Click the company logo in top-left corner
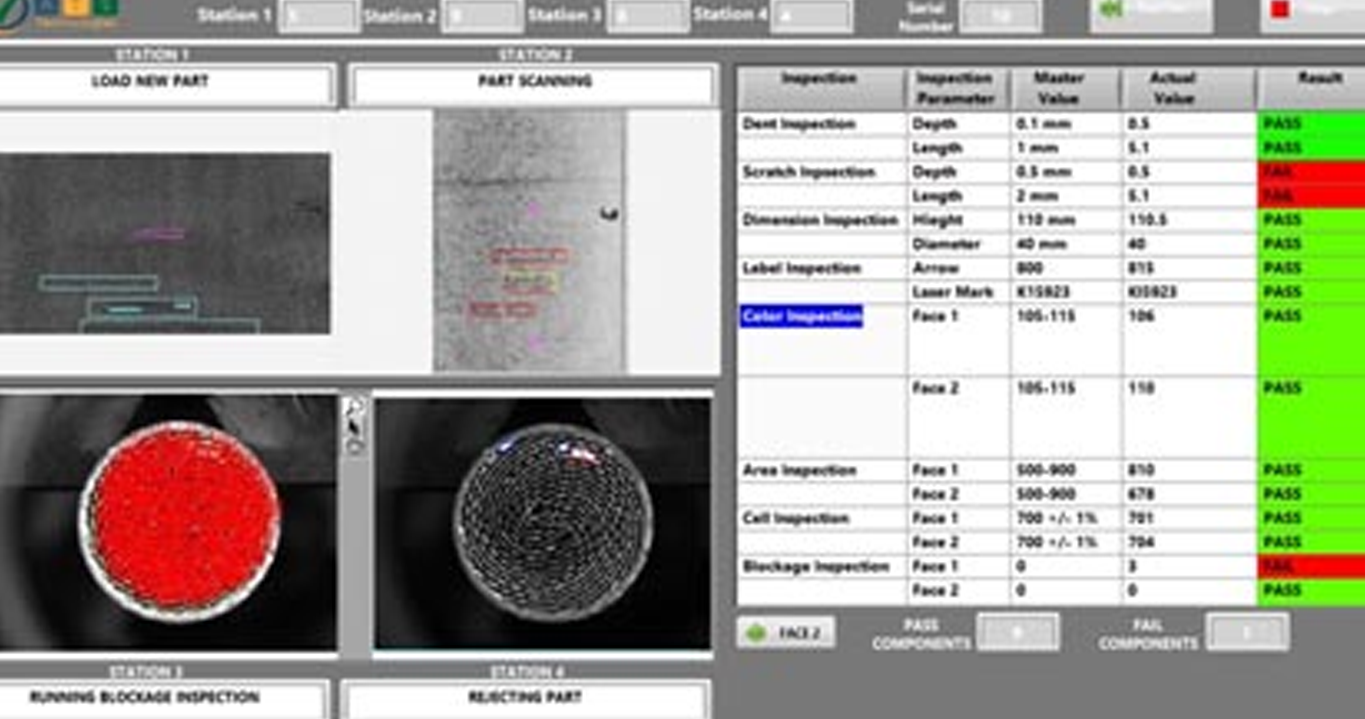The image size is (1365, 719). (60, 12)
